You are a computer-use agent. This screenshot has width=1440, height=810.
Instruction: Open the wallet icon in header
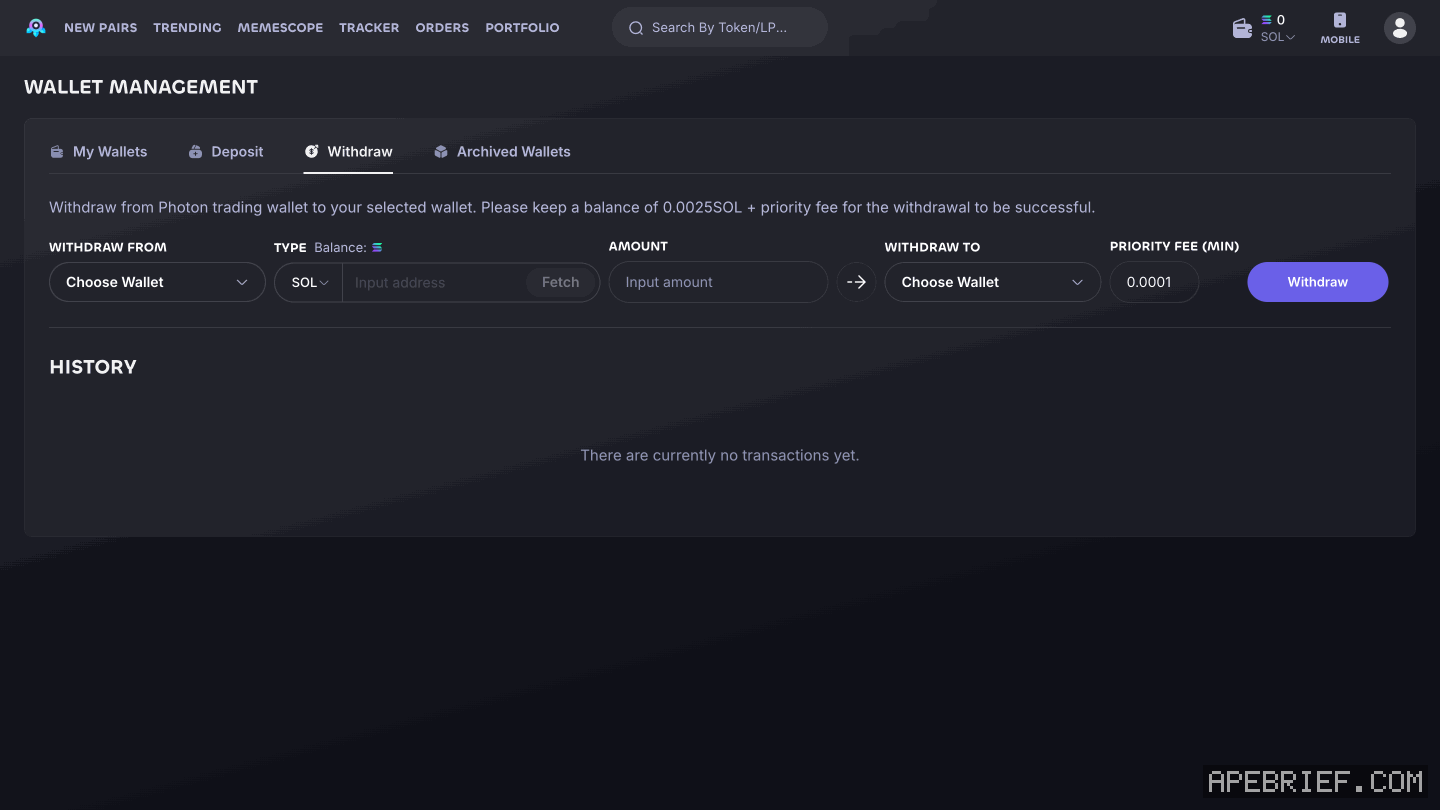click(x=1242, y=28)
